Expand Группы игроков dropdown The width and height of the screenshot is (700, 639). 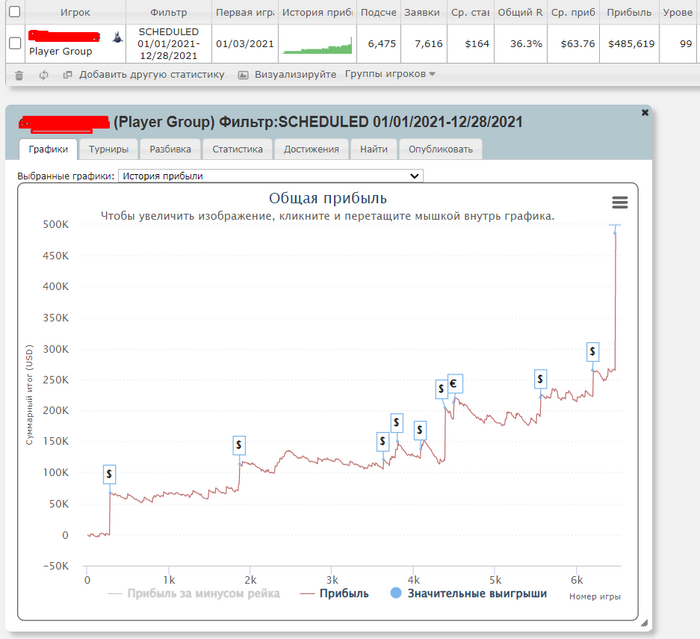(x=390, y=74)
